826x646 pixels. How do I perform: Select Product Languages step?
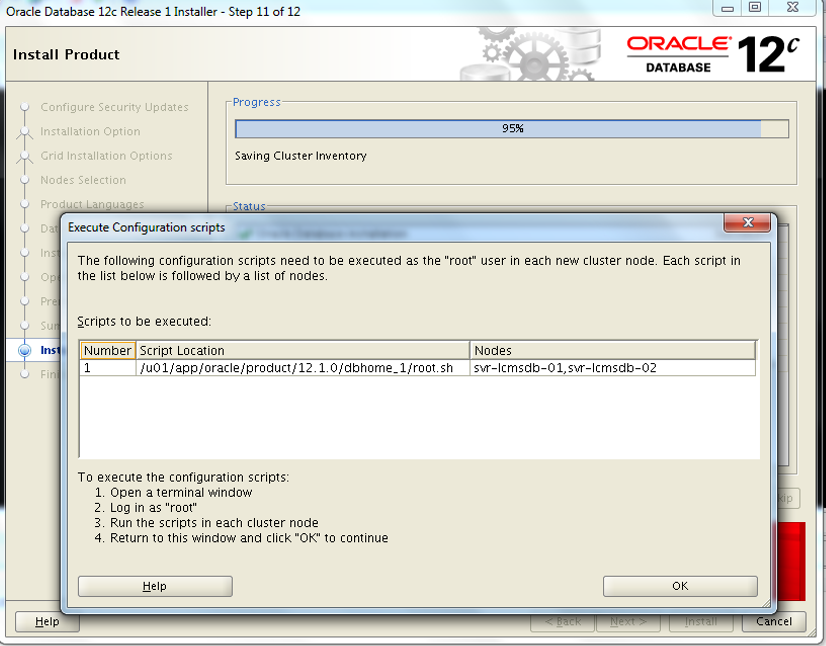coord(92,204)
